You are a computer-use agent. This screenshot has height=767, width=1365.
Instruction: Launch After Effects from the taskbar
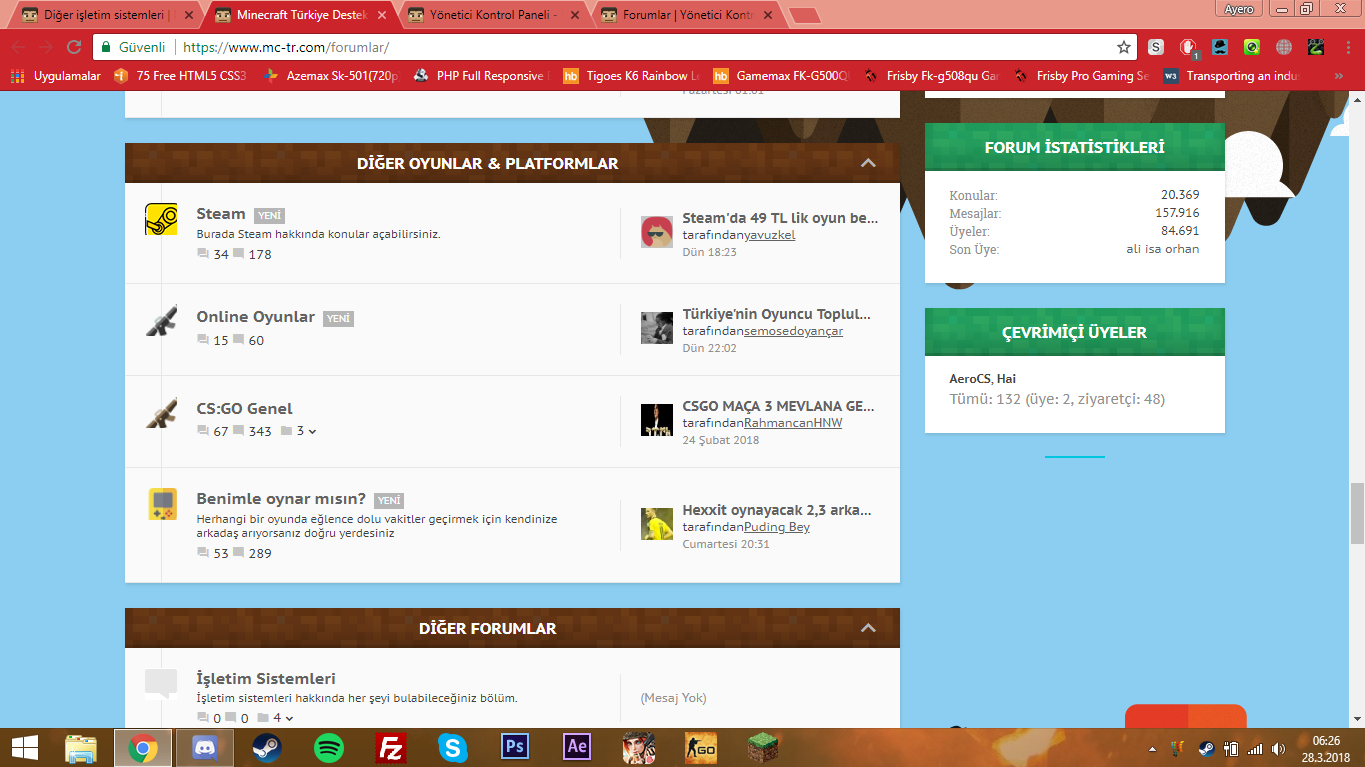point(577,747)
